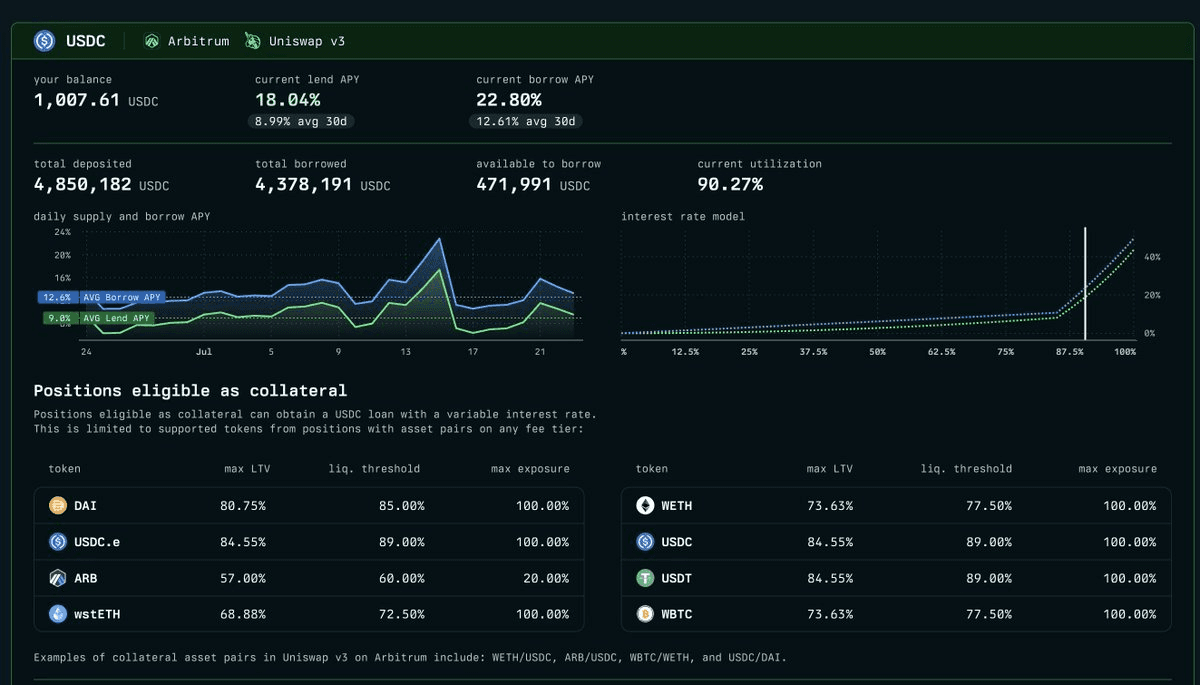
Task: Click the Positions eligible as collateral heading
Action: click(x=191, y=391)
